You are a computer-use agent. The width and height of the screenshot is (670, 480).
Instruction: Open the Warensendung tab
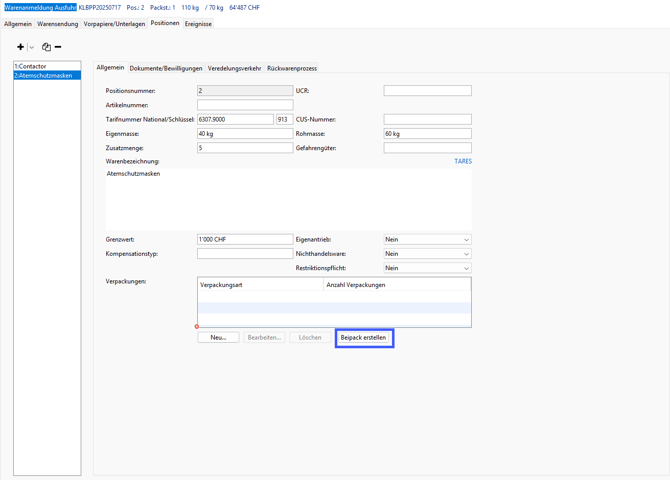click(58, 24)
